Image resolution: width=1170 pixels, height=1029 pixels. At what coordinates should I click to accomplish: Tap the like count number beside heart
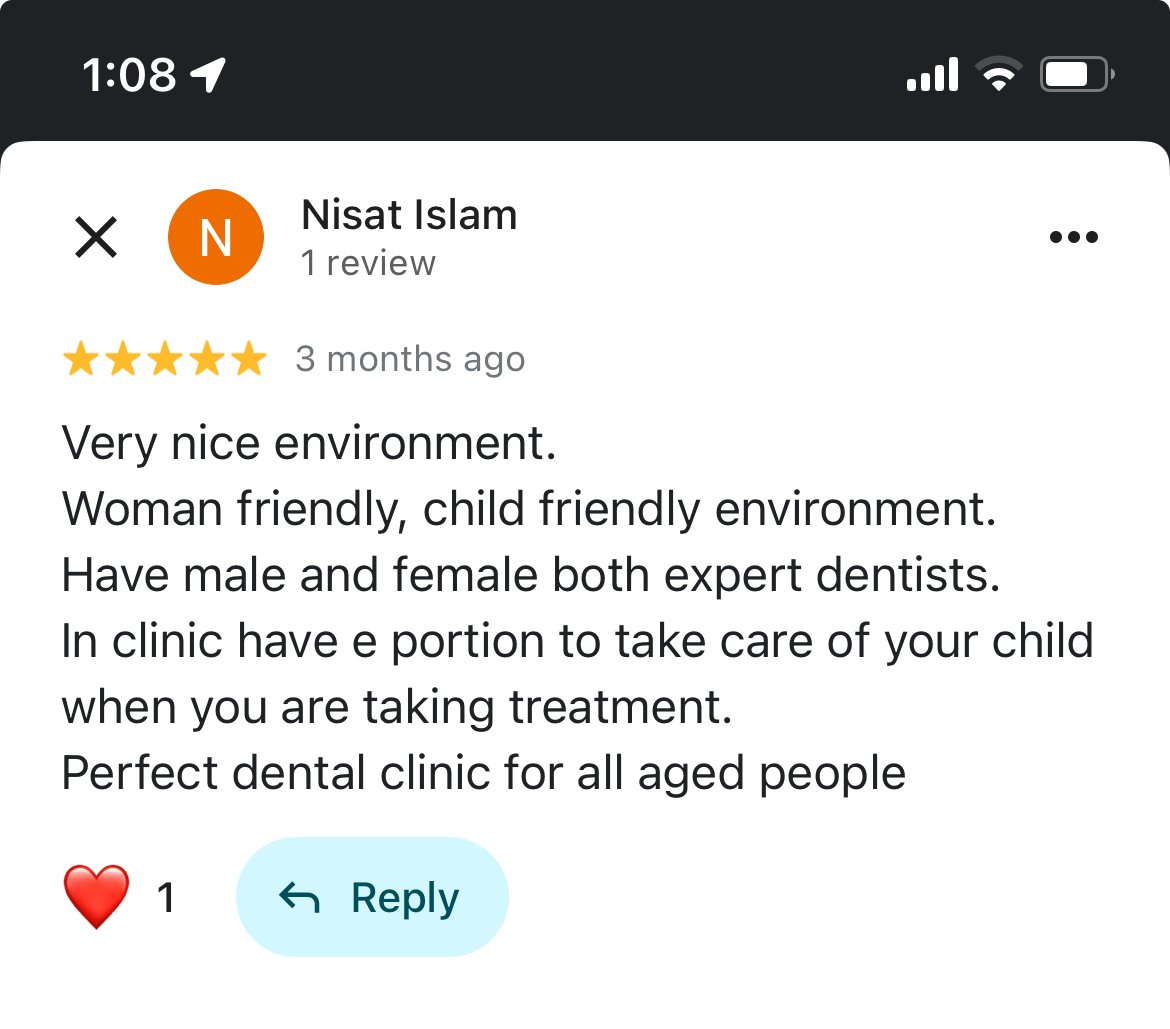coord(166,897)
